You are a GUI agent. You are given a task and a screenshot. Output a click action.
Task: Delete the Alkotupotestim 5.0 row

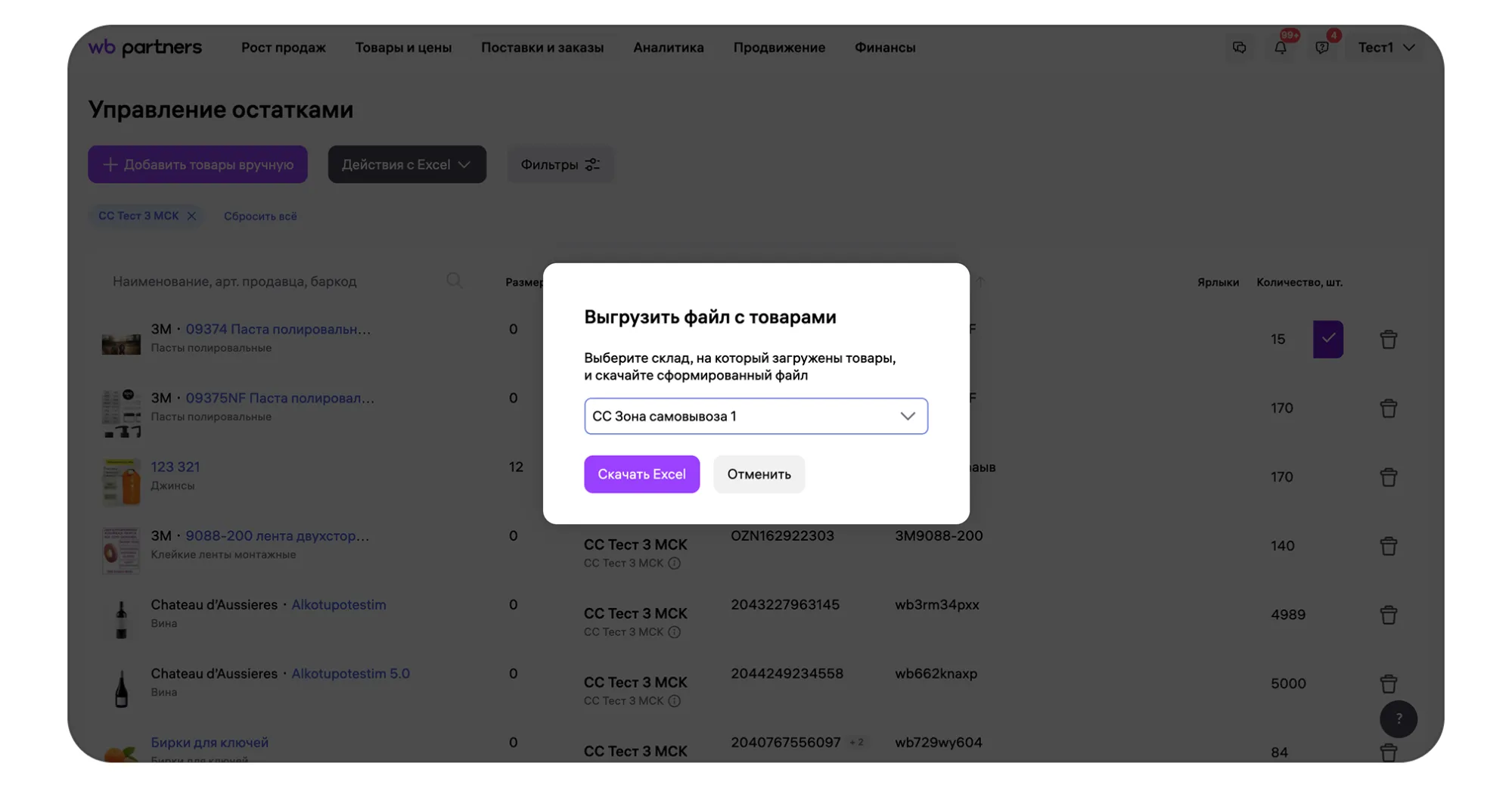pos(1388,684)
